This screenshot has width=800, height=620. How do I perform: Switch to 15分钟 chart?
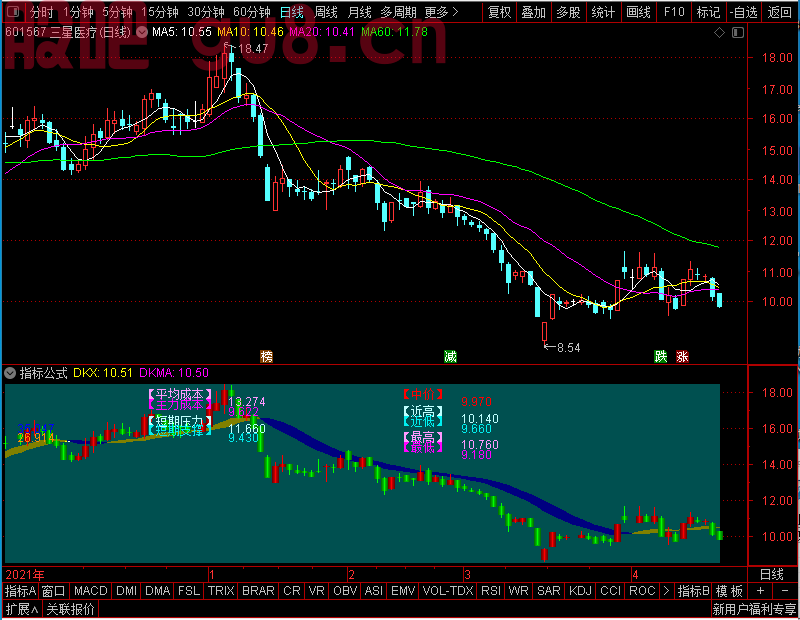(x=160, y=12)
